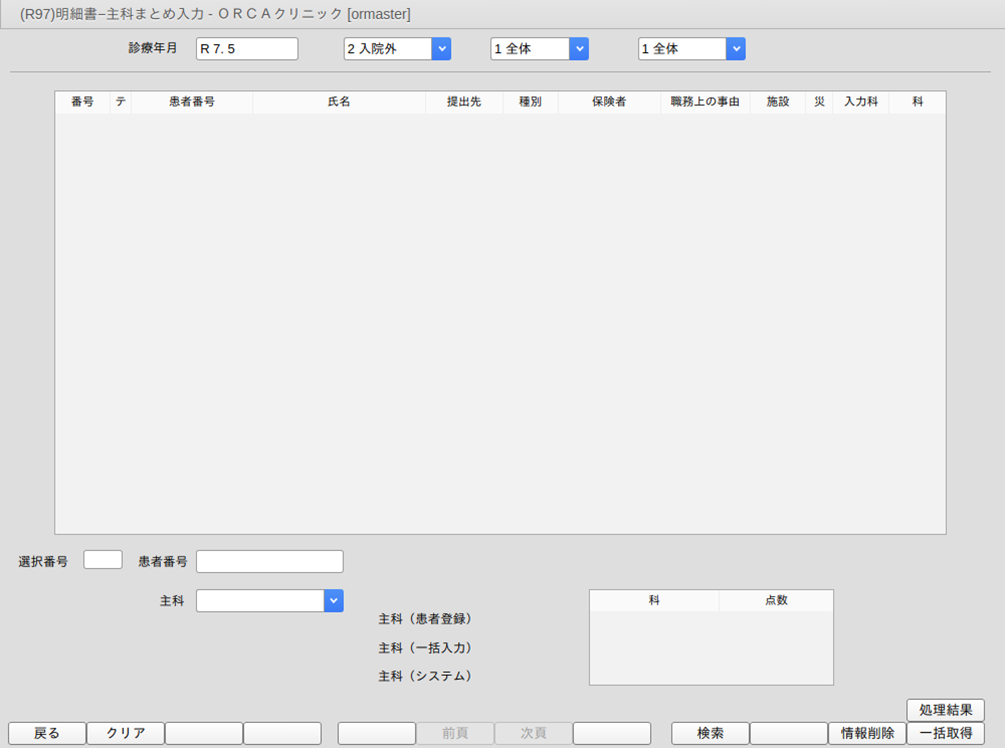Open 処理結果 results
This screenshot has width=1005, height=748.
pos(945,710)
